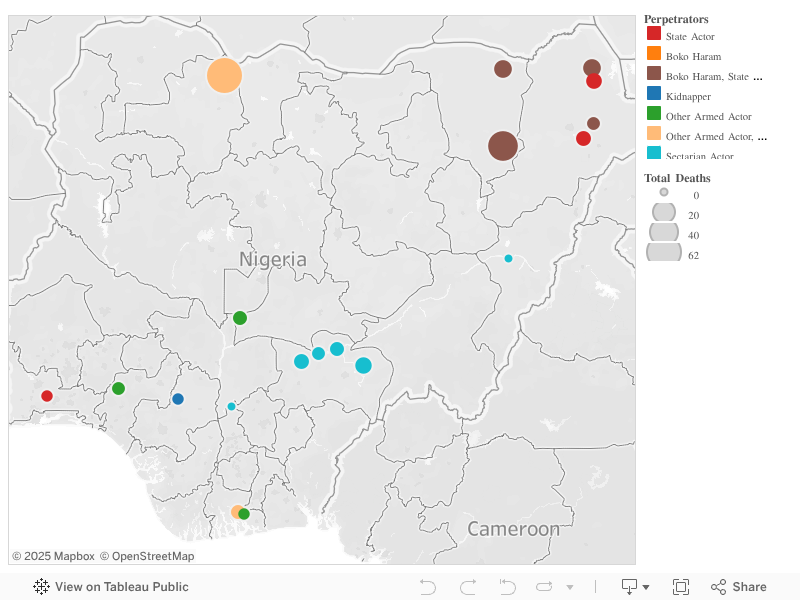Click the Tableau logo icon
Image resolution: width=800 pixels, height=600 pixels.
point(41,587)
